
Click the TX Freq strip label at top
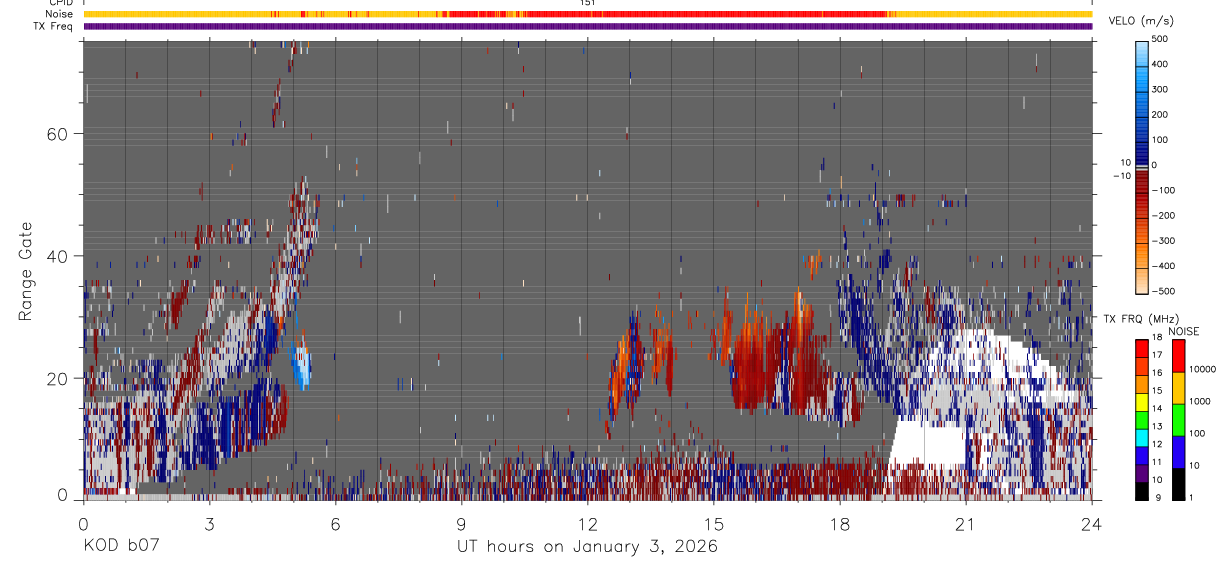click(54, 26)
